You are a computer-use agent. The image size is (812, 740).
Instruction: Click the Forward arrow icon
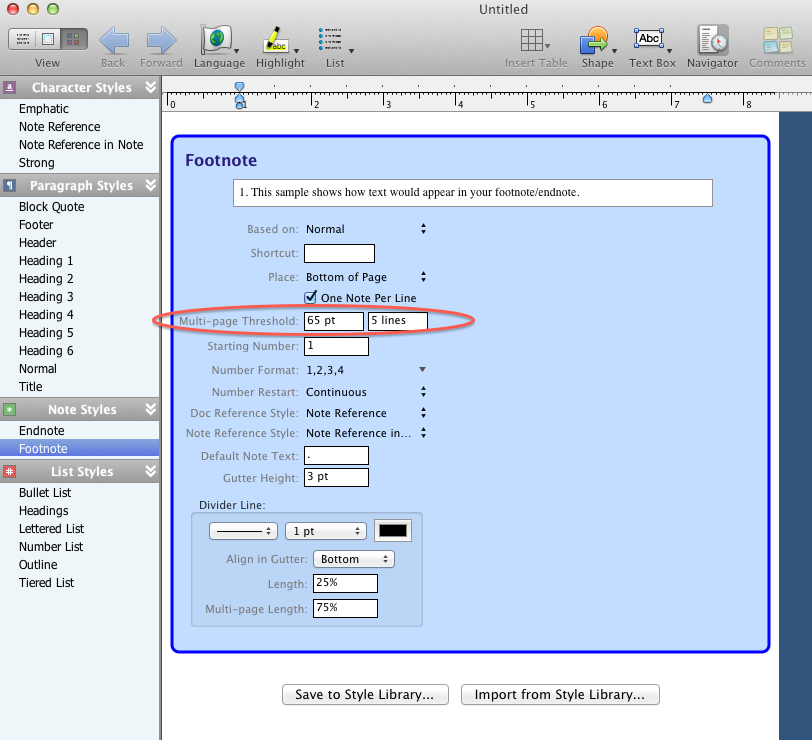tap(161, 40)
